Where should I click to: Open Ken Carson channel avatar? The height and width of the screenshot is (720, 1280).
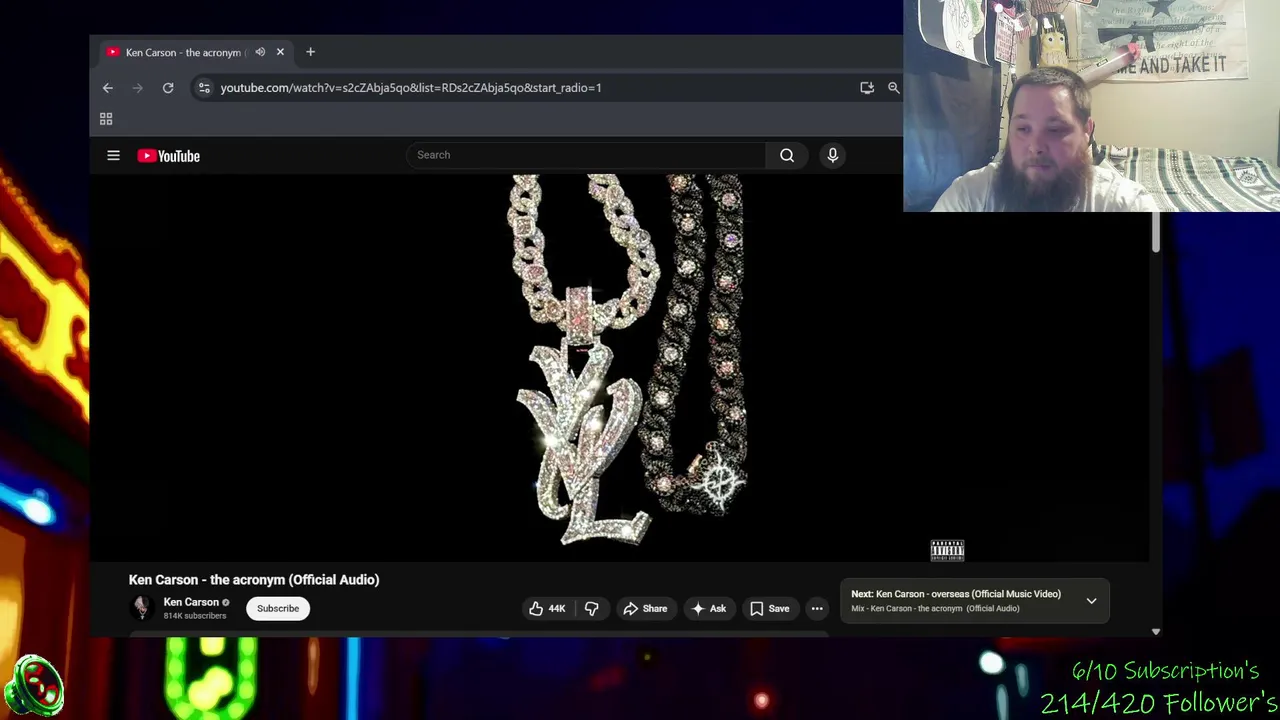[142, 607]
